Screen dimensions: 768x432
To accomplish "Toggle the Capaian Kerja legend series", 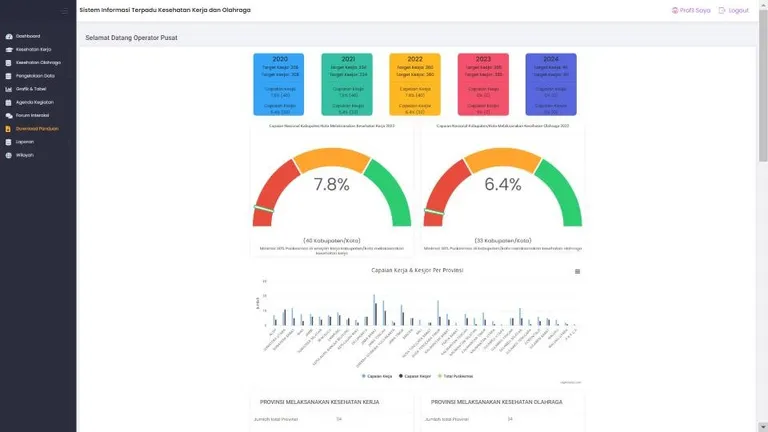I will pos(377,376).
